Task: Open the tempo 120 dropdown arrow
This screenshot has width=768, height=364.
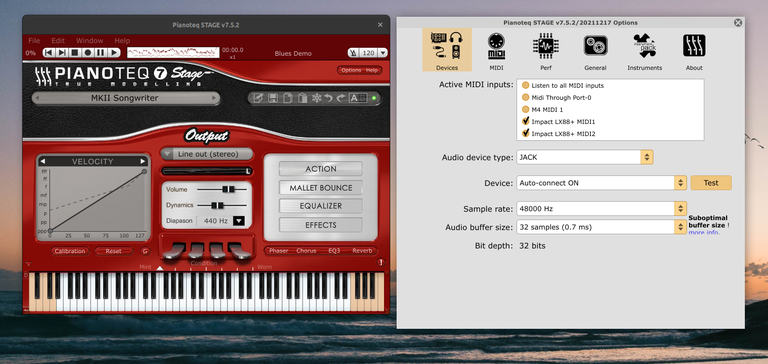Action: [383, 53]
